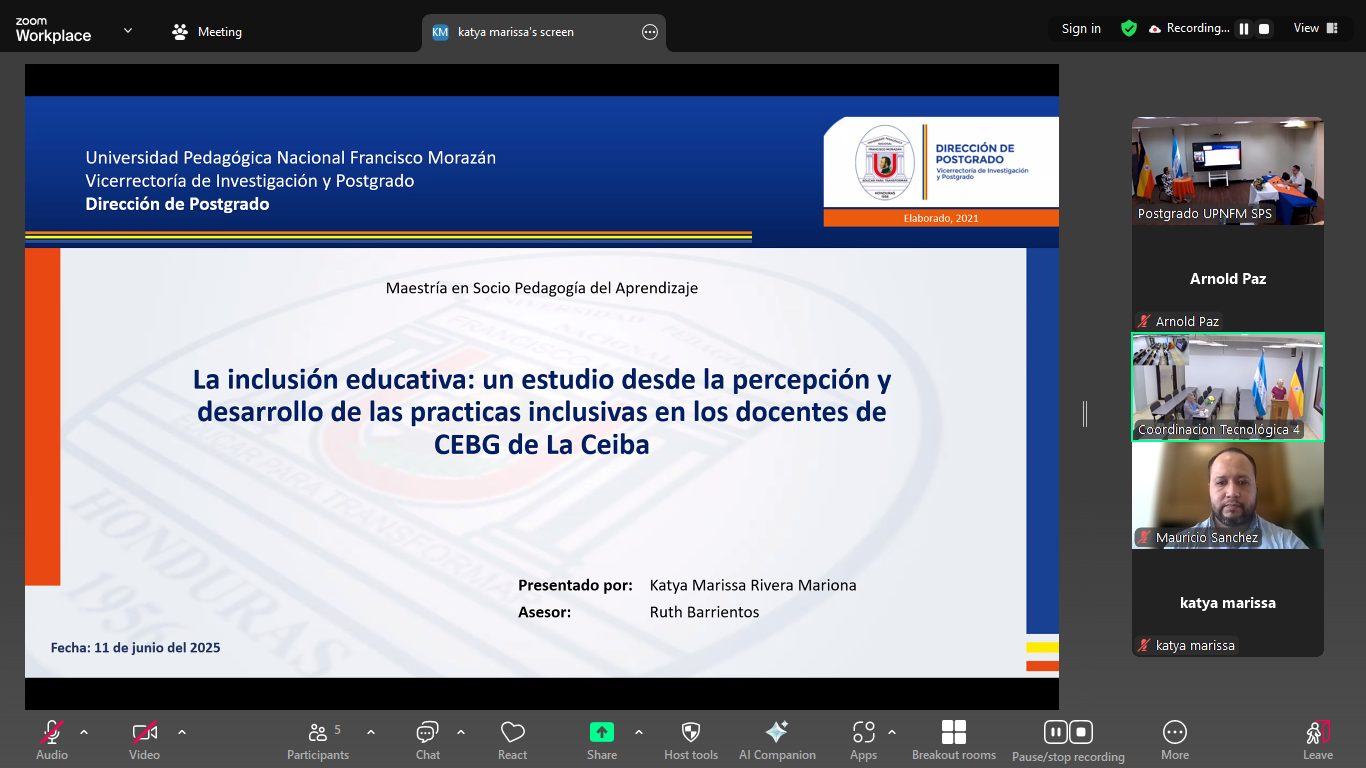Click the gallery panel resize handle
The width and height of the screenshot is (1366, 768).
(x=1085, y=413)
